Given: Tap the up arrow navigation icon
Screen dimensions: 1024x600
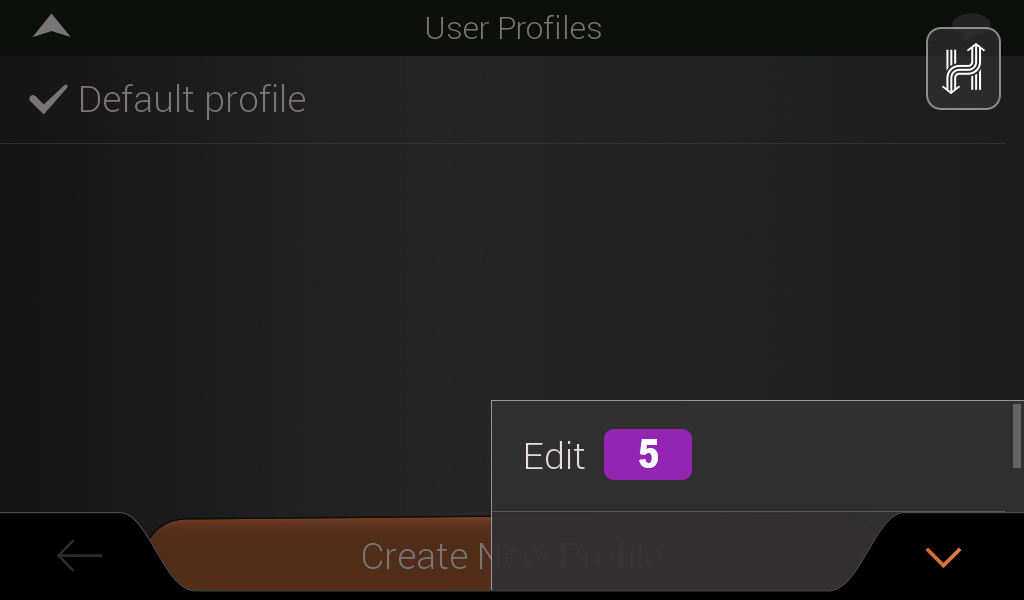Looking at the screenshot, I should [52, 26].
